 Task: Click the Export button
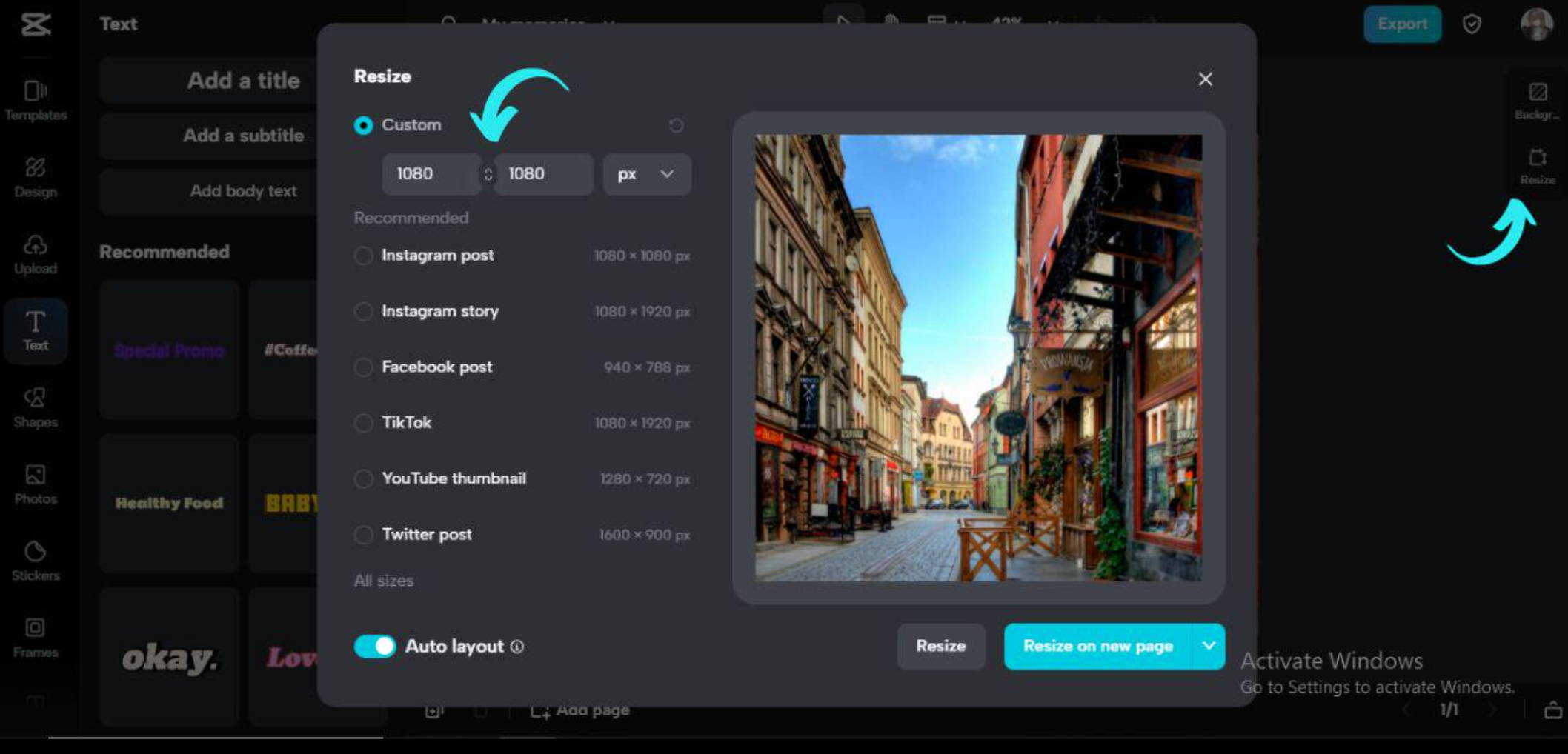[1402, 24]
